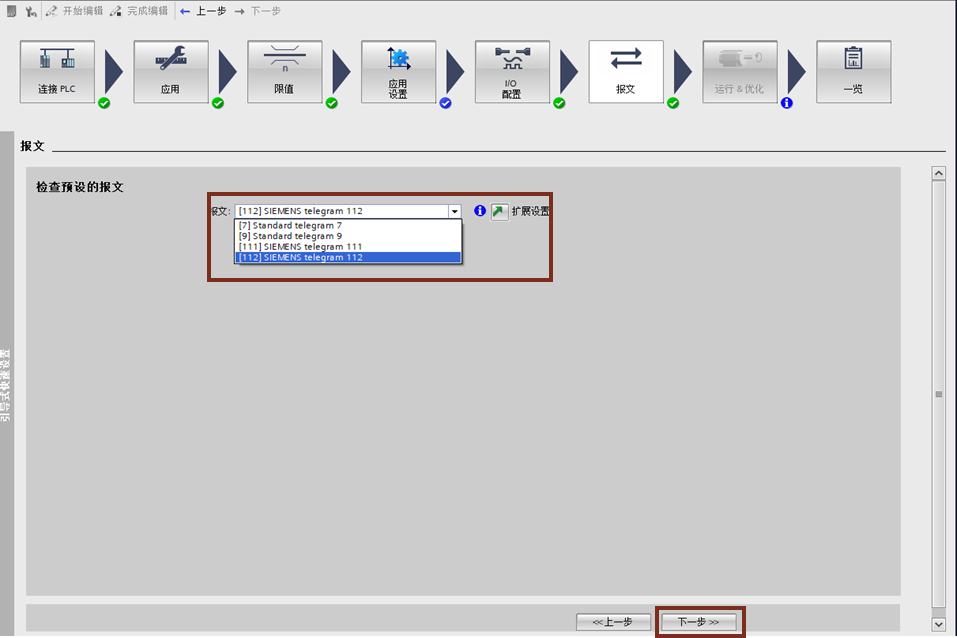Choose [9] Standard telegram 9
The image size is (957, 638).
[347, 236]
